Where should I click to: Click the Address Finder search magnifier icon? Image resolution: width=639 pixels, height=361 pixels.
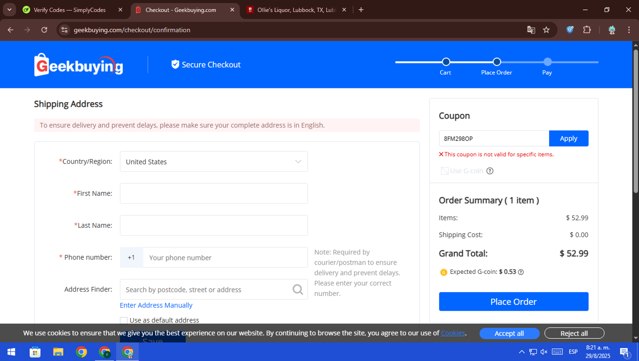click(298, 289)
